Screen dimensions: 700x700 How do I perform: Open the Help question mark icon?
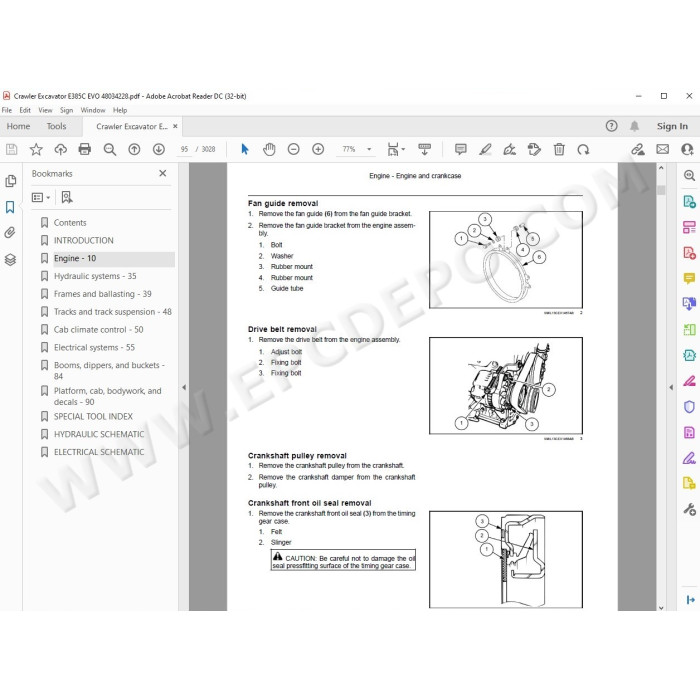click(x=611, y=126)
